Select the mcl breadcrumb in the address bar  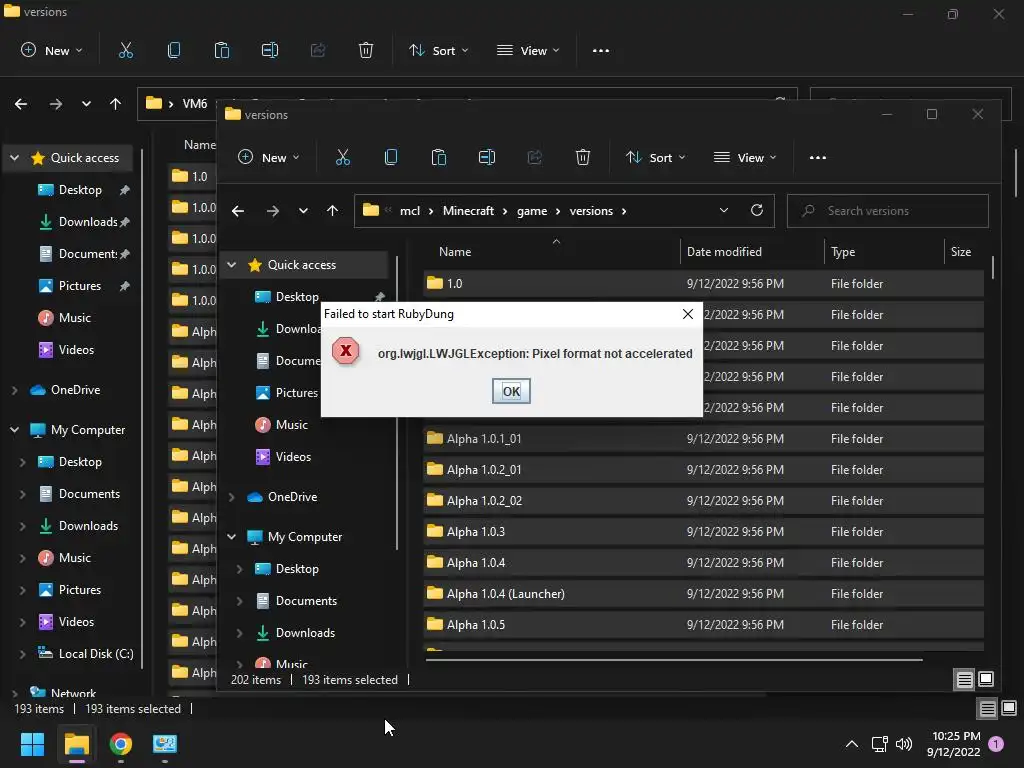(409, 211)
